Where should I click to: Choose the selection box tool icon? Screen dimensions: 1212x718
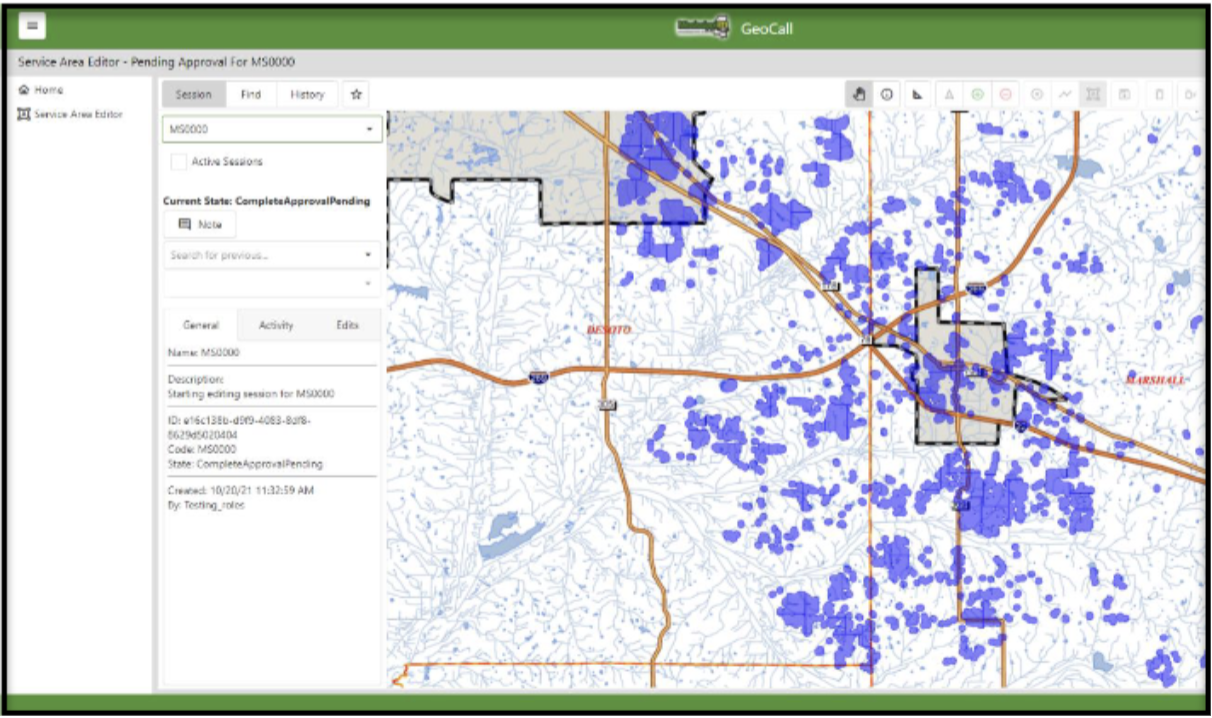[x=1093, y=94]
